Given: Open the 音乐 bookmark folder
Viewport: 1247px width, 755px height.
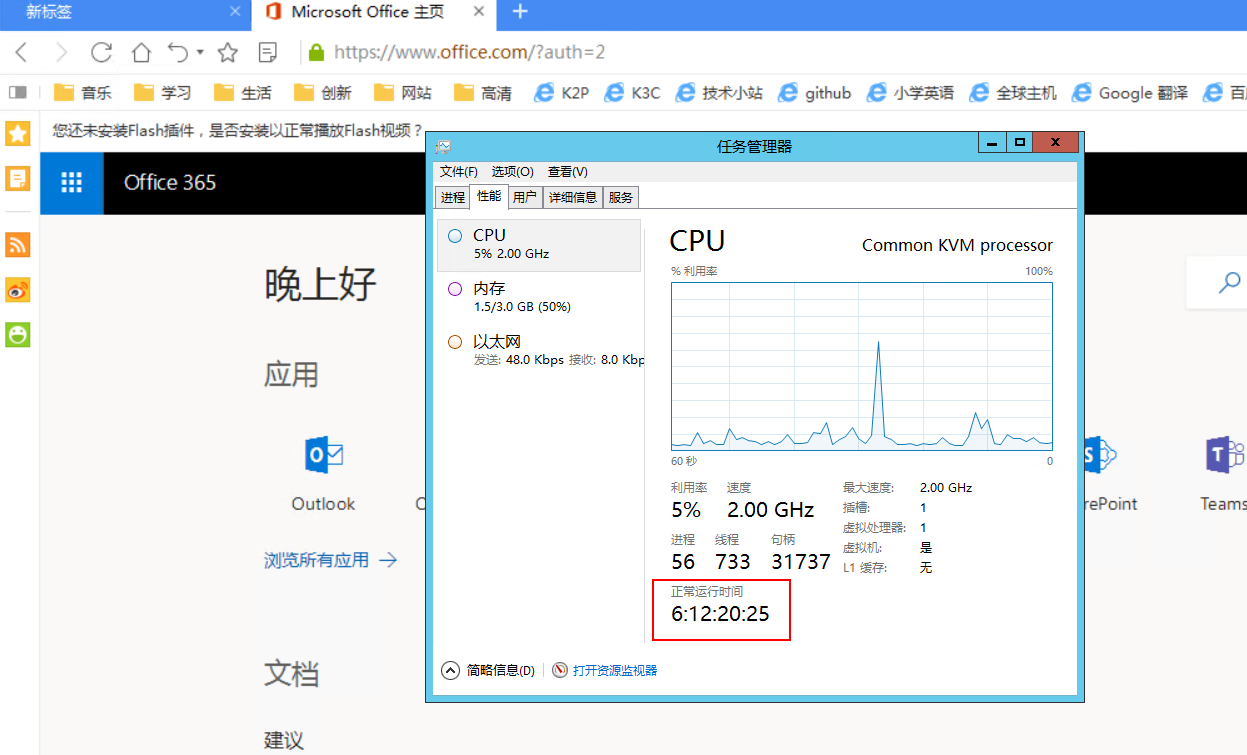Looking at the screenshot, I should [x=83, y=93].
